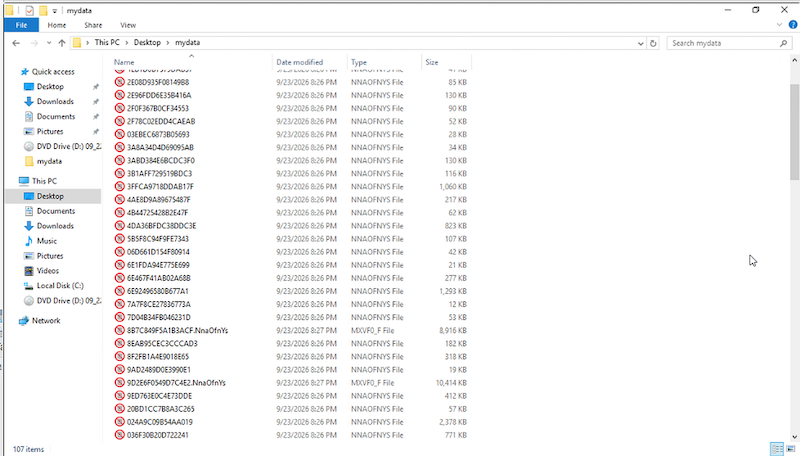Click icon of file 024A9C09B54AA019
The height and width of the screenshot is (456, 800).
click(x=119, y=422)
